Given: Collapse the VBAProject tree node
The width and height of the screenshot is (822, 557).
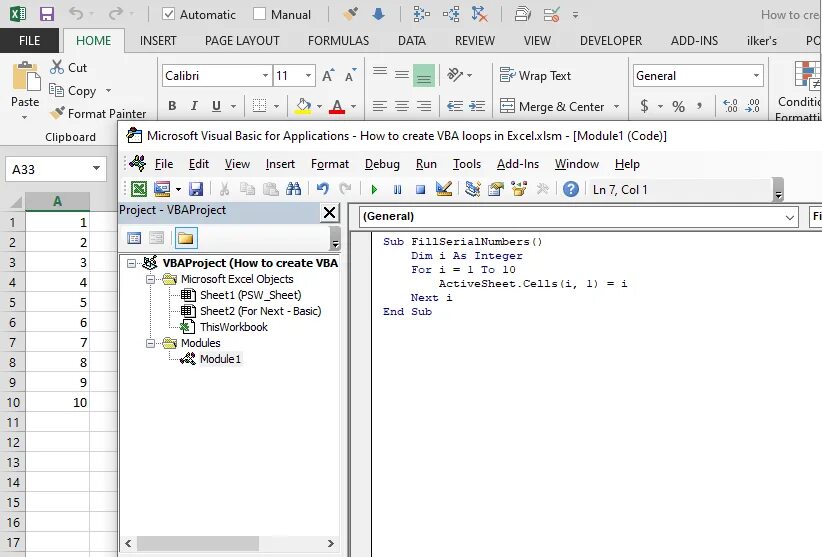Looking at the screenshot, I should click(132, 263).
